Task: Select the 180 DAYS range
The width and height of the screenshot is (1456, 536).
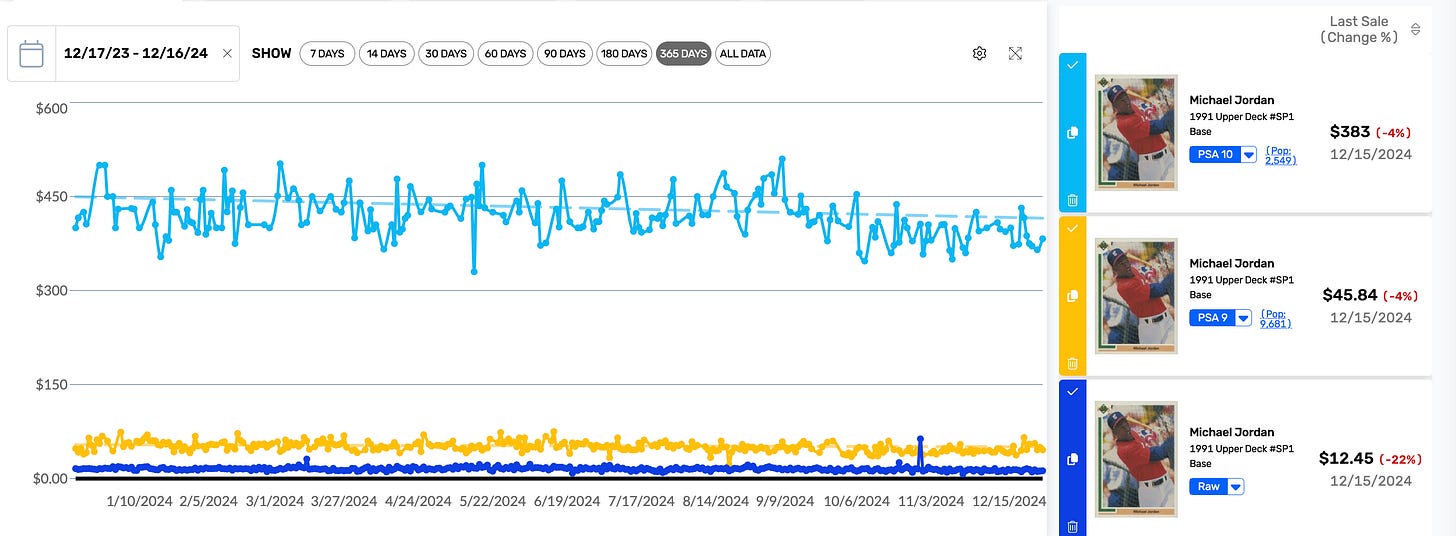Action: (624, 54)
